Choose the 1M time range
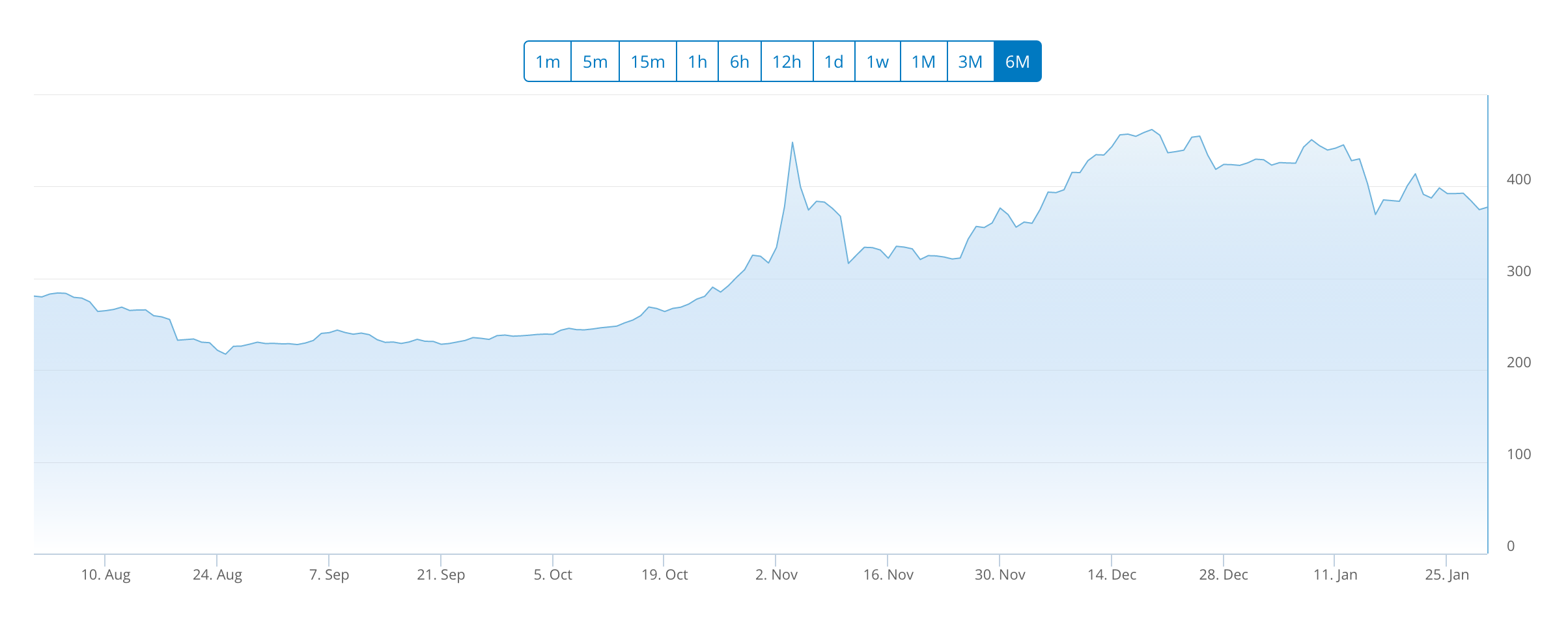Screen dimensions: 1568x633 (x=923, y=62)
